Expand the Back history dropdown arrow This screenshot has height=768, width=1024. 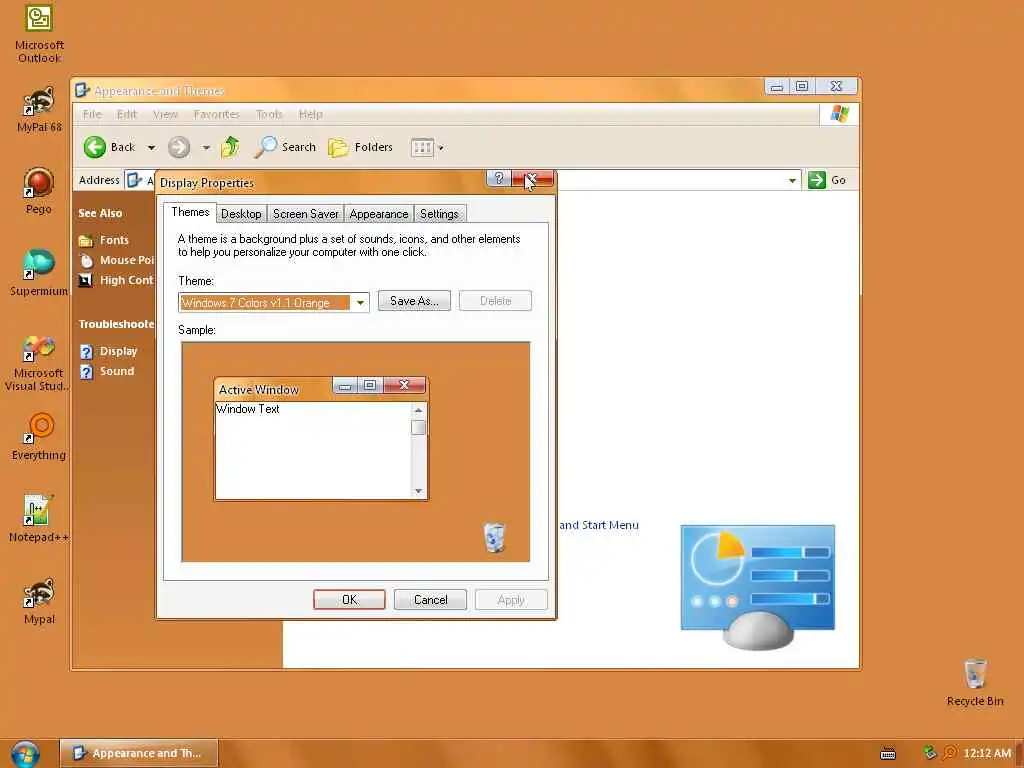(151, 148)
